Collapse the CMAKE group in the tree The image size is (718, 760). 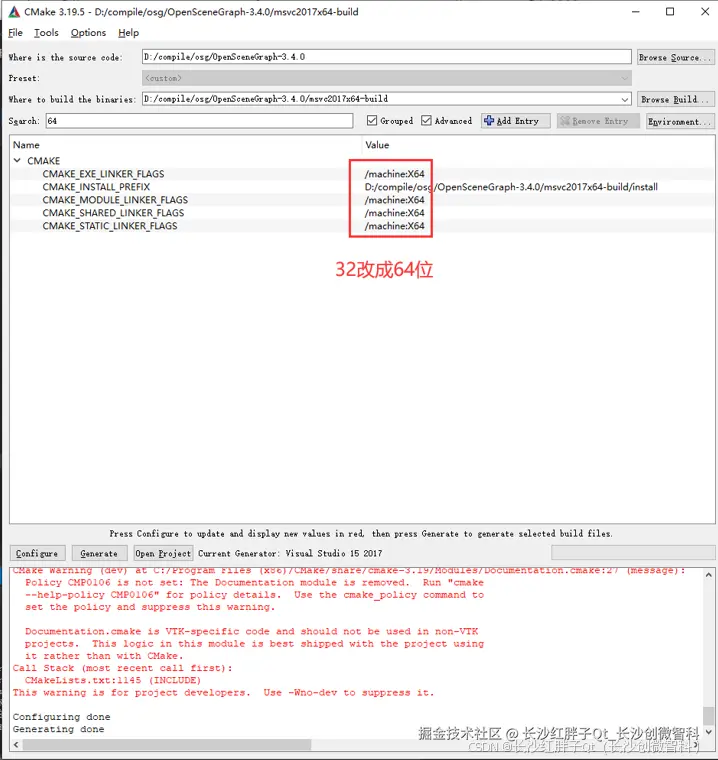pyautogui.click(x=17, y=160)
